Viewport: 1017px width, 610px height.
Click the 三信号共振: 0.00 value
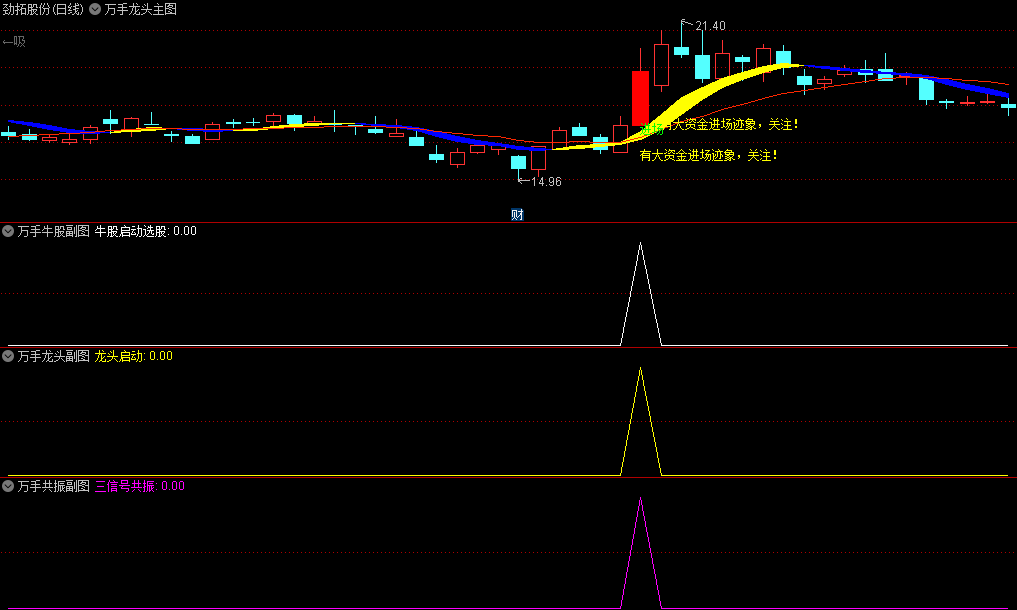(x=139, y=485)
